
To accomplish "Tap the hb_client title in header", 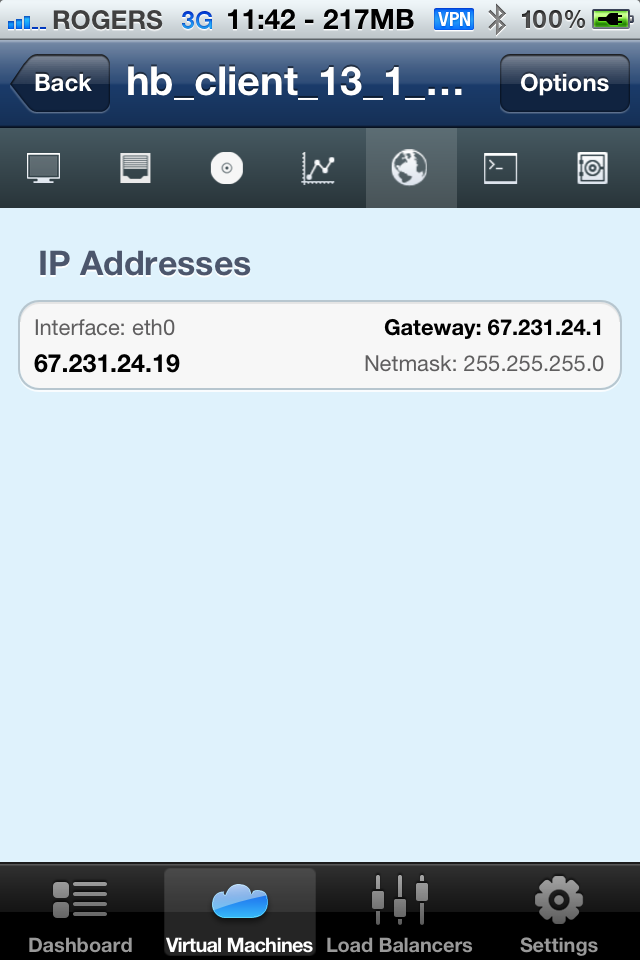I will 295,83.
